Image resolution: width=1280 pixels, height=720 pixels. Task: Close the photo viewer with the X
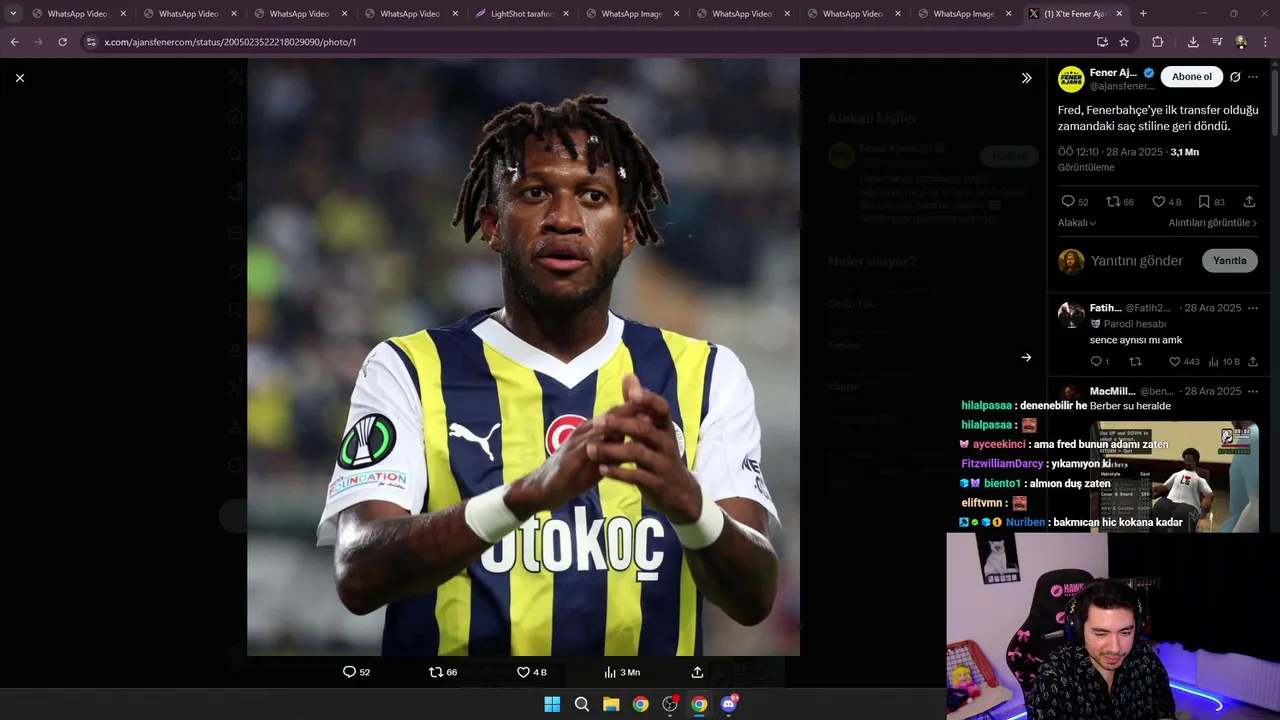click(20, 78)
